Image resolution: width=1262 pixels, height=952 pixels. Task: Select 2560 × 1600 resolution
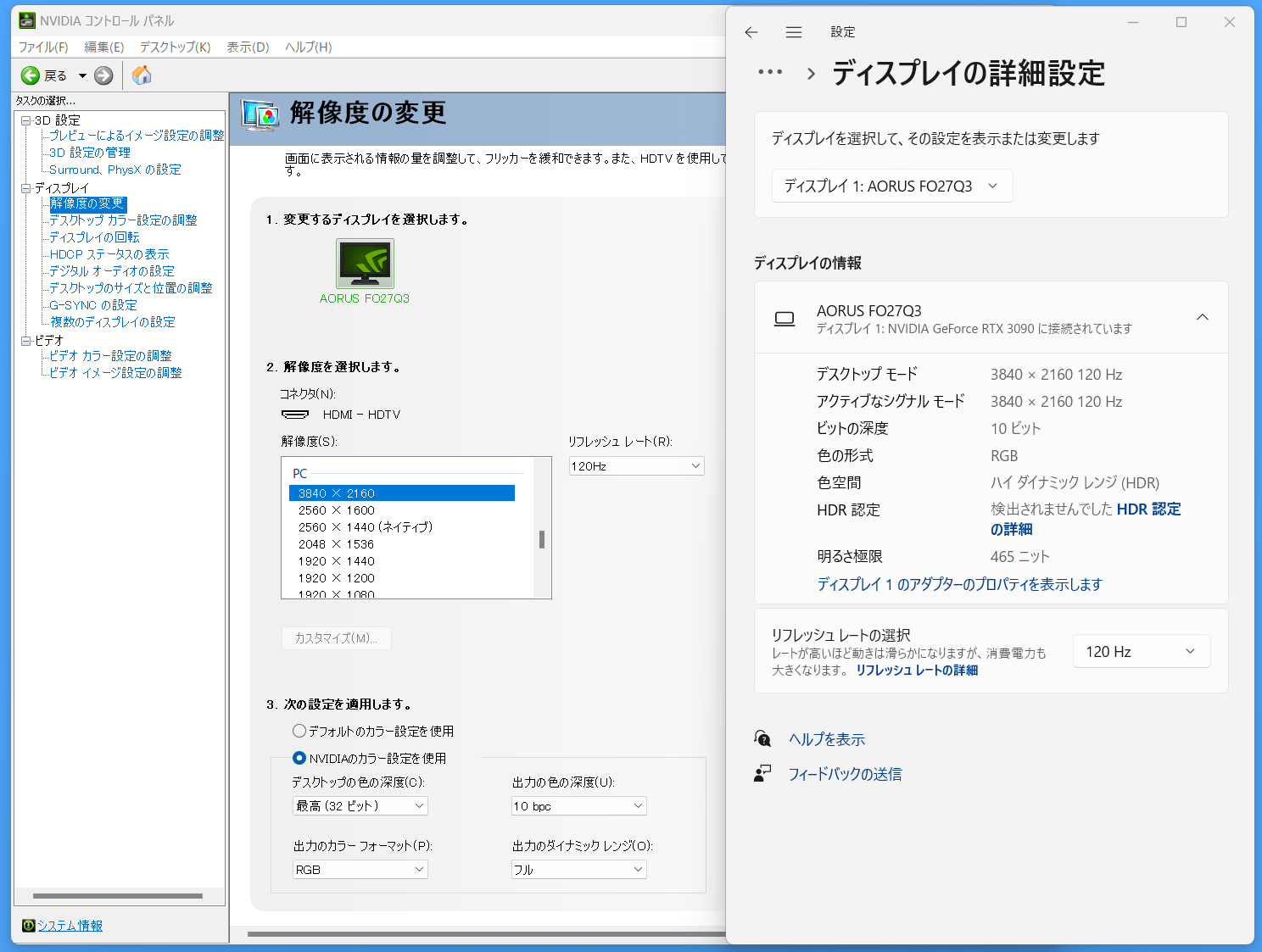(336, 510)
